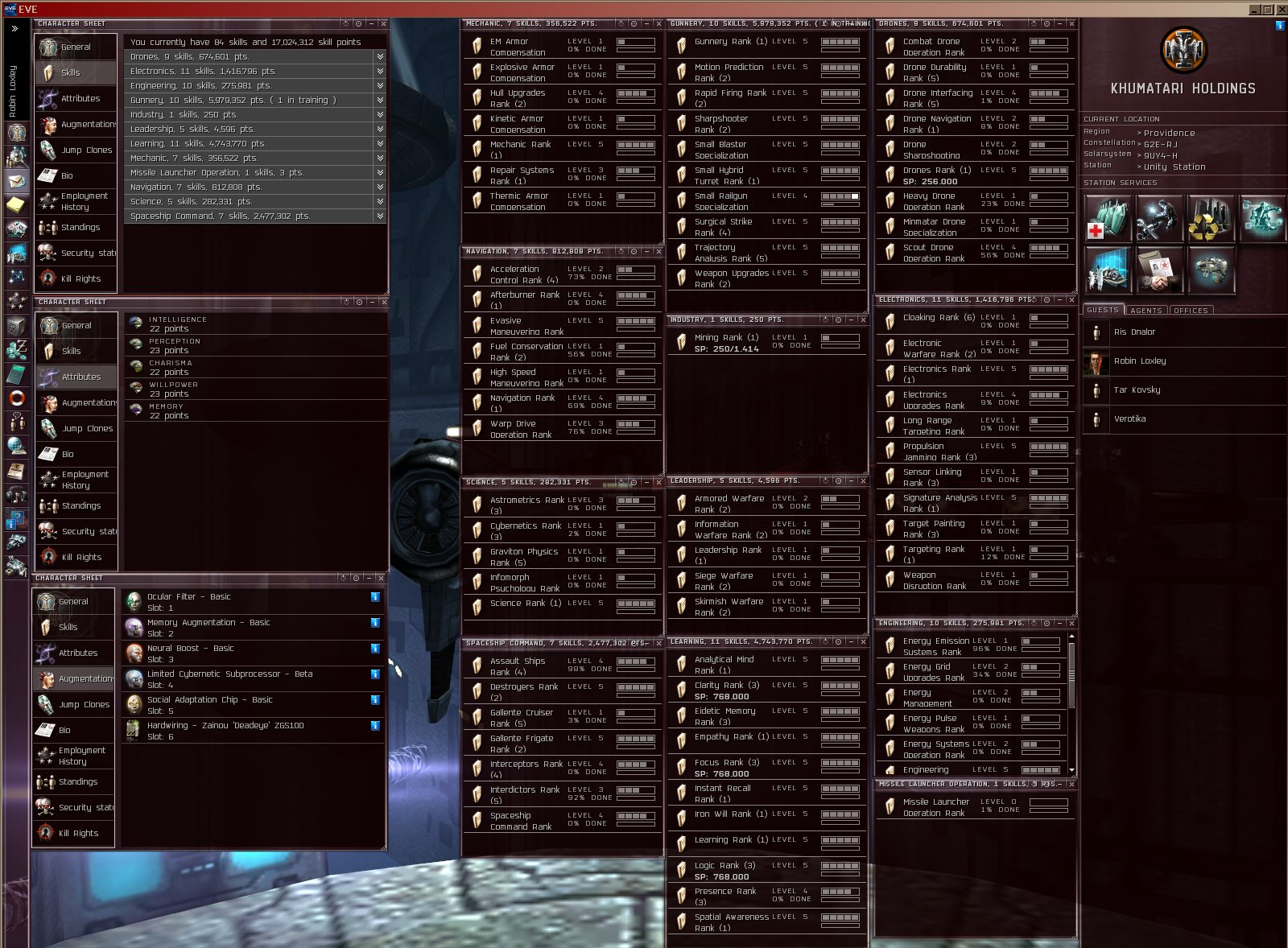Viewport: 1288px width, 948px height.
Task: Click the Providence region link
Action: (x=1169, y=134)
